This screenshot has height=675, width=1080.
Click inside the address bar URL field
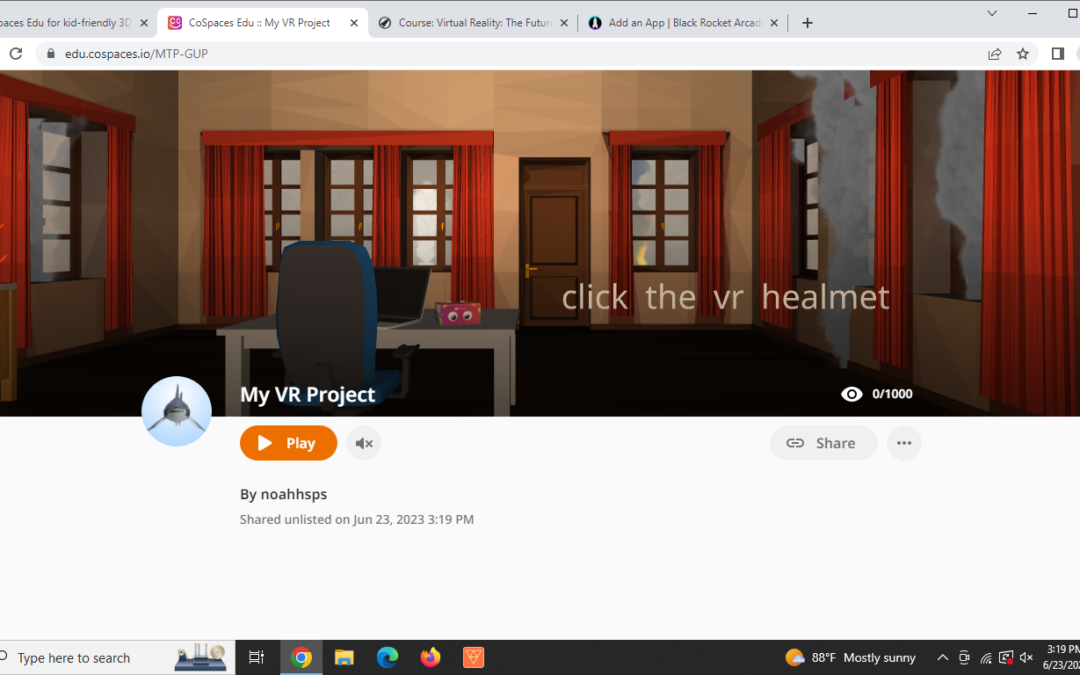point(200,53)
